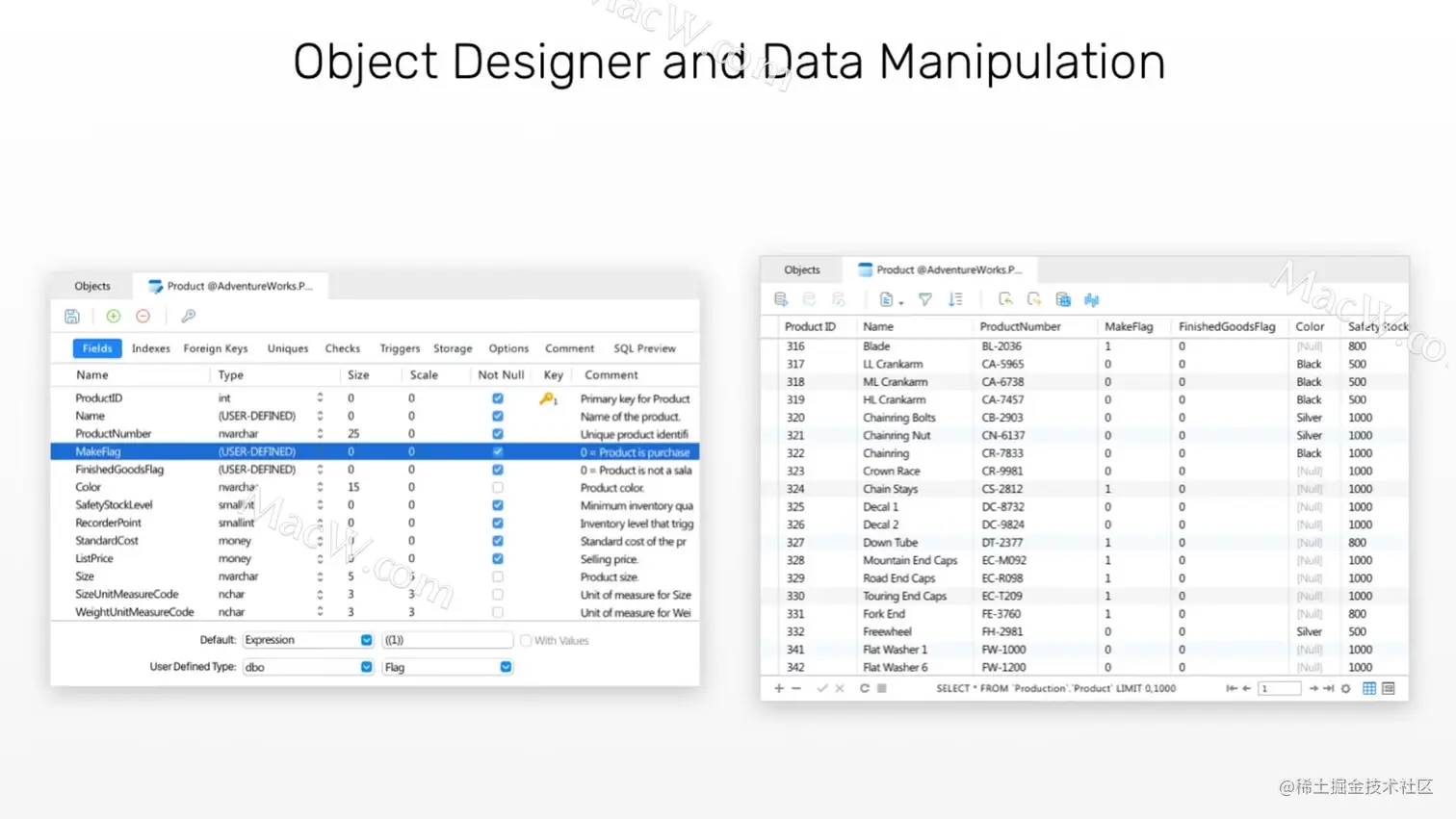The width and height of the screenshot is (1456, 819).
Task: Check the With Values checkbox
Action: 526,640
